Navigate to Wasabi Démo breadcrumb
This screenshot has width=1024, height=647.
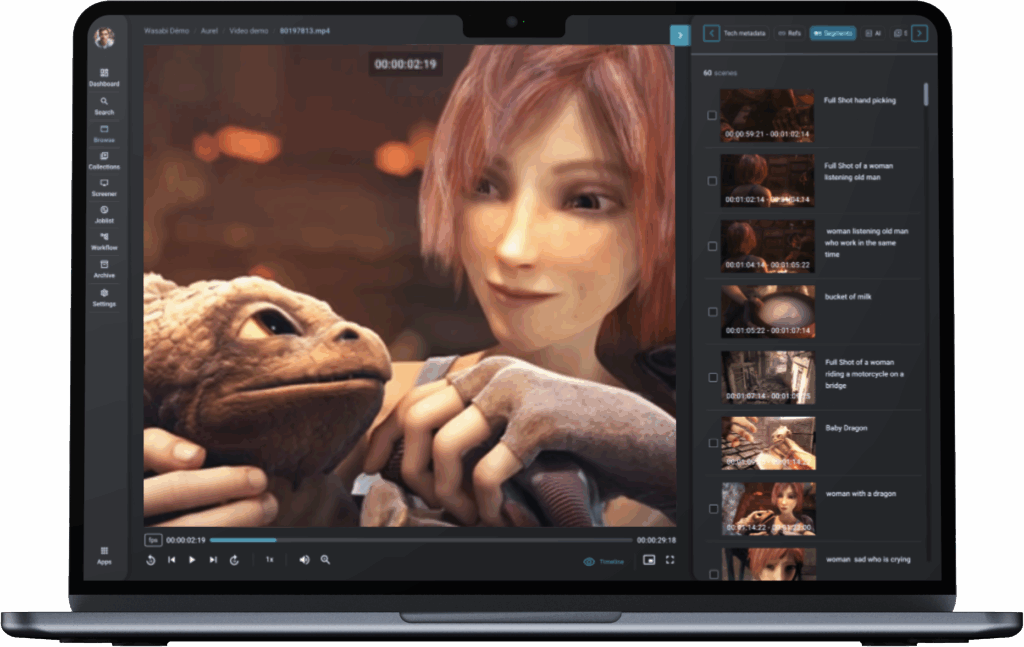166,31
